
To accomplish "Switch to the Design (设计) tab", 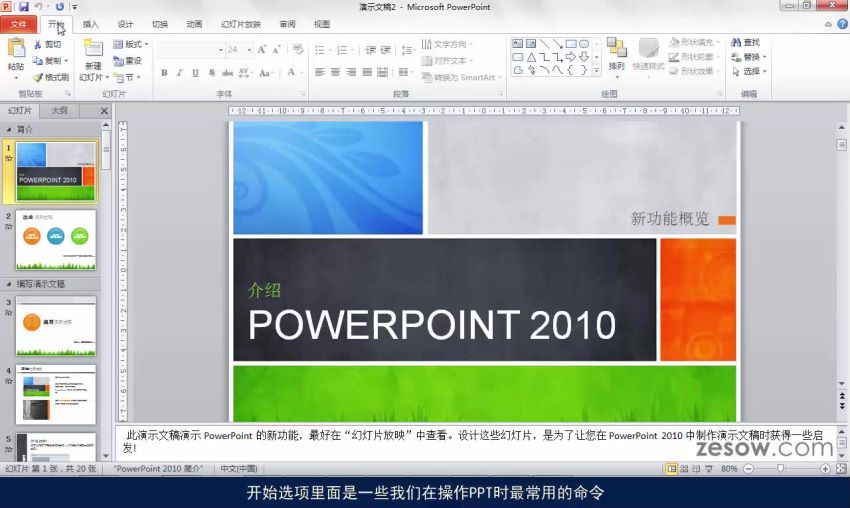I will 125,24.
